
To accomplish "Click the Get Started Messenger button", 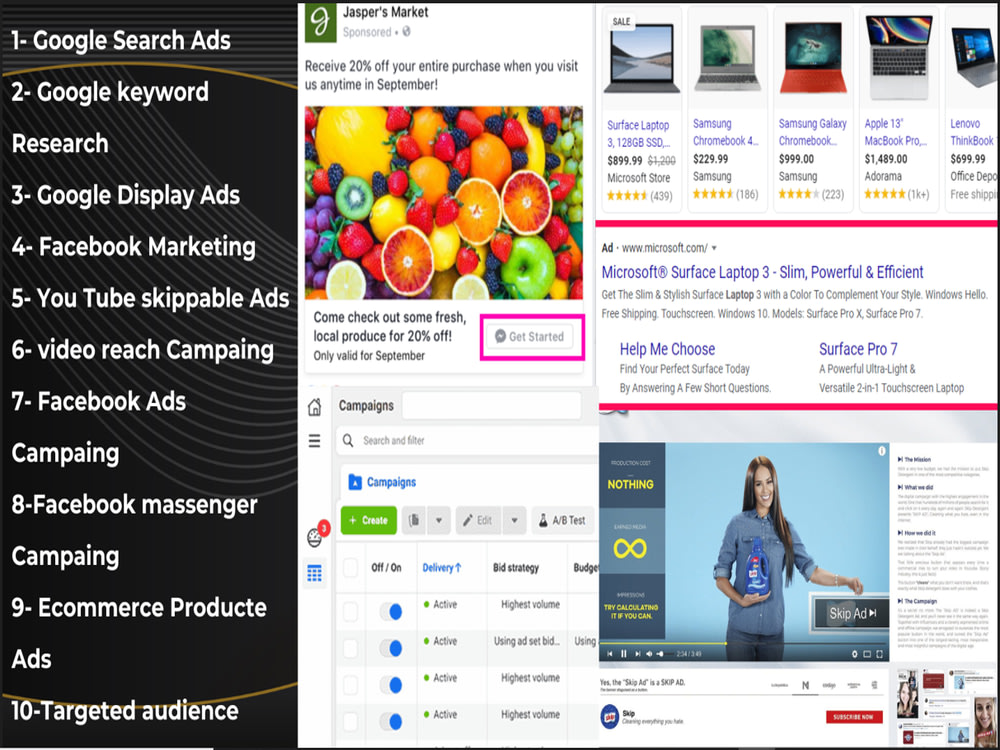I will coord(530,337).
